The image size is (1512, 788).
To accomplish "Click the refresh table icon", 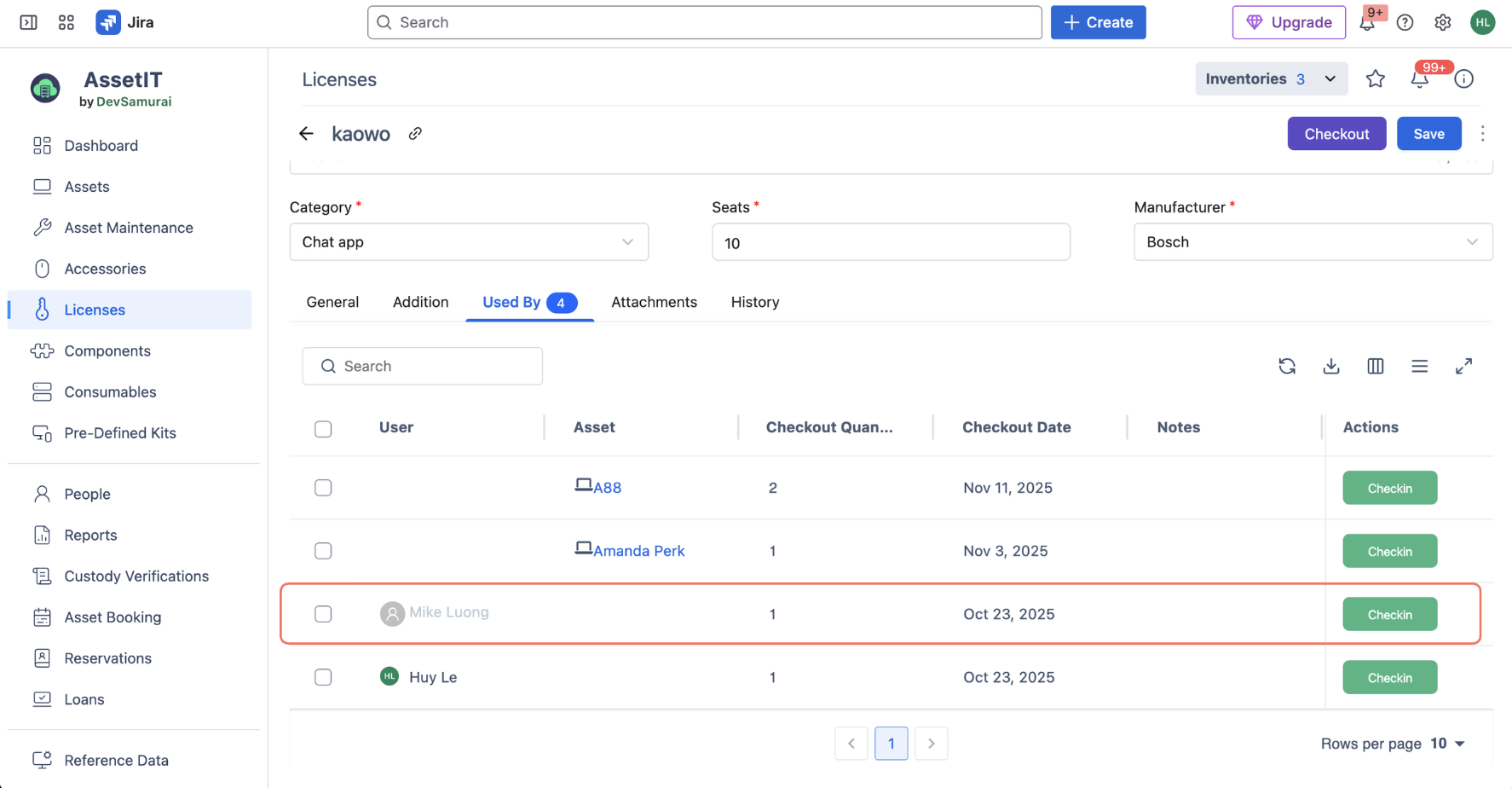I will [1287, 366].
